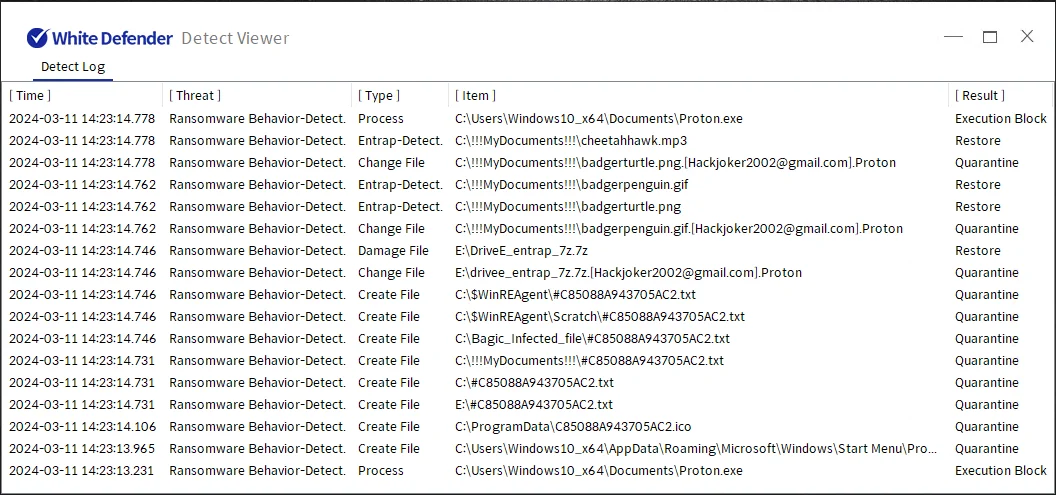Sort by the Threat column header

[x=195, y=96]
